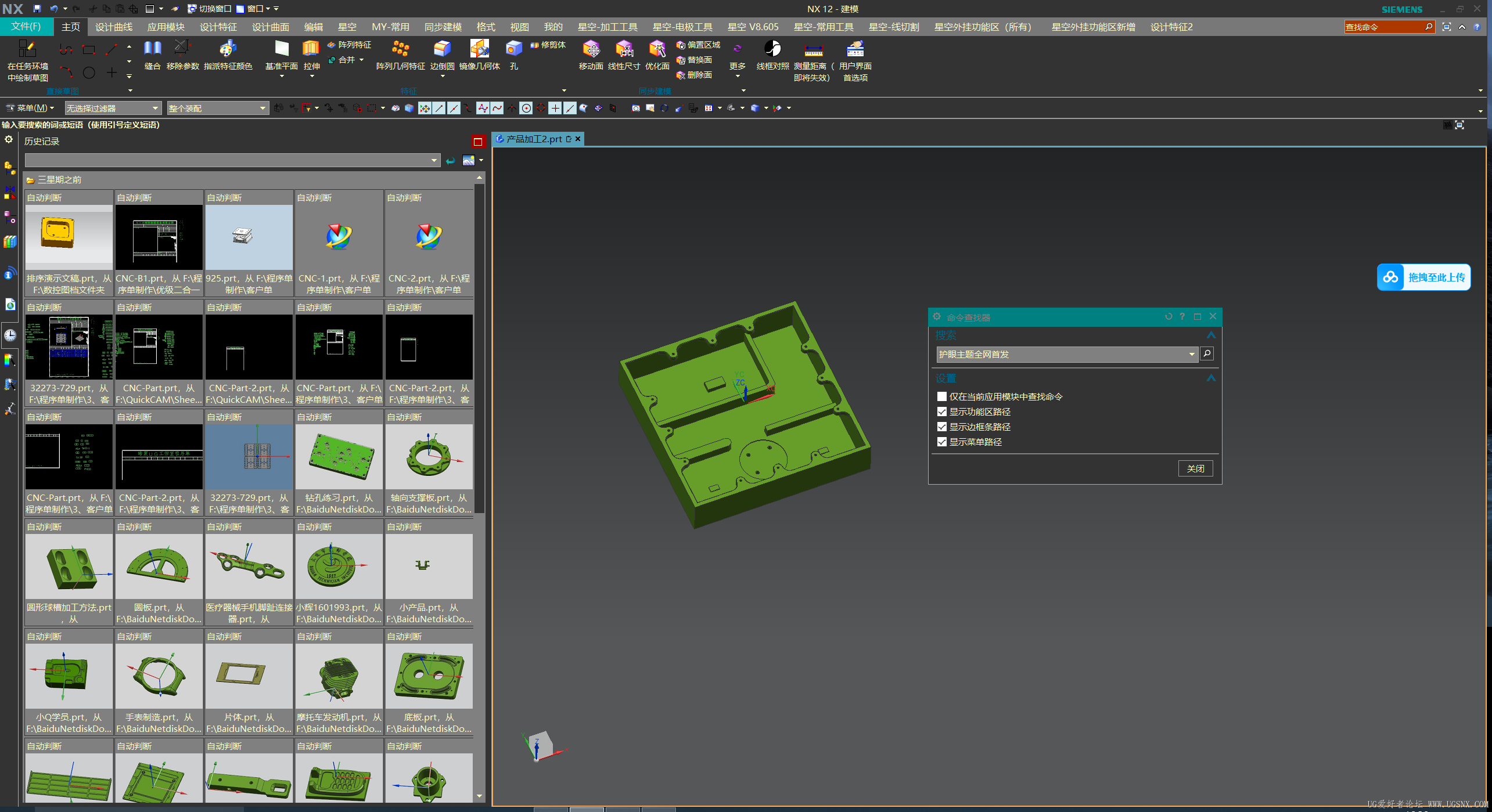Click the Extrude (拉伸) tool icon
Image resolution: width=1492 pixels, height=812 pixels.
tap(311, 49)
